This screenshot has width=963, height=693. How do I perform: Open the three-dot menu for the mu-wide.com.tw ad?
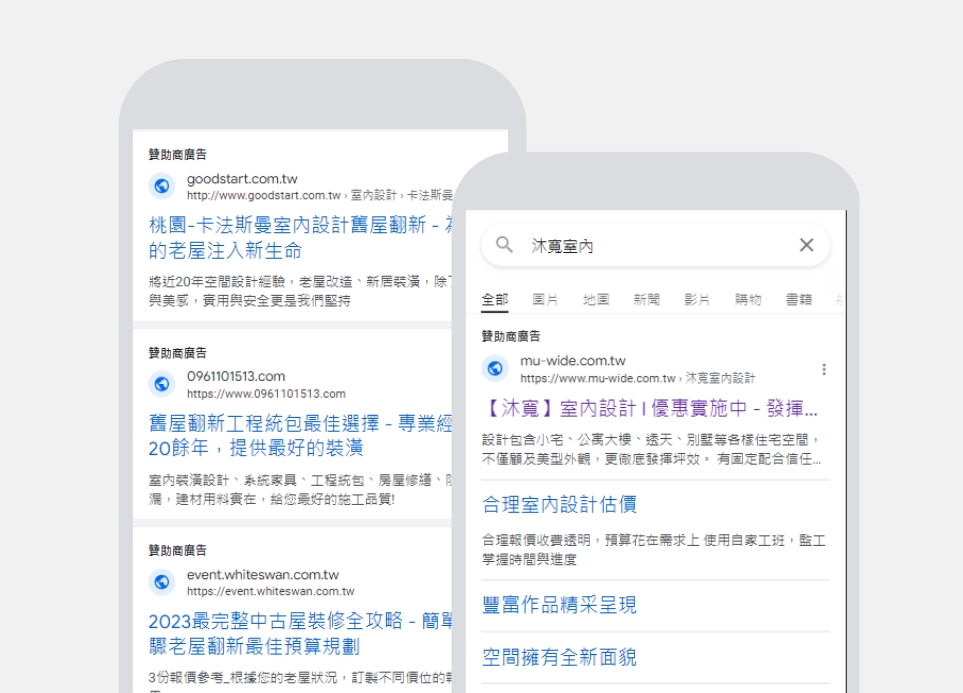click(824, 369)
